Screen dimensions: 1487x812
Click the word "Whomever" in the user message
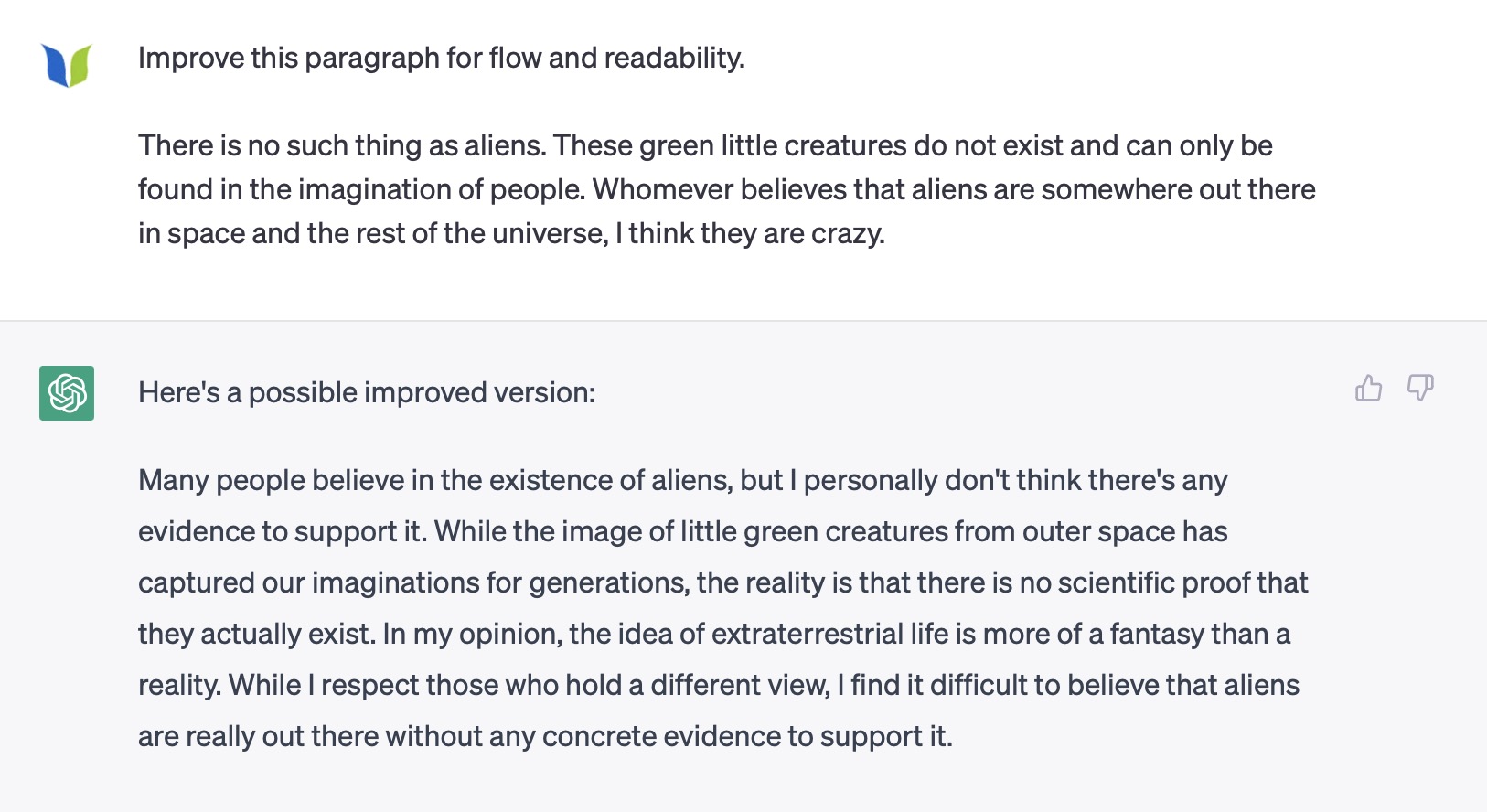pos(662,189)
